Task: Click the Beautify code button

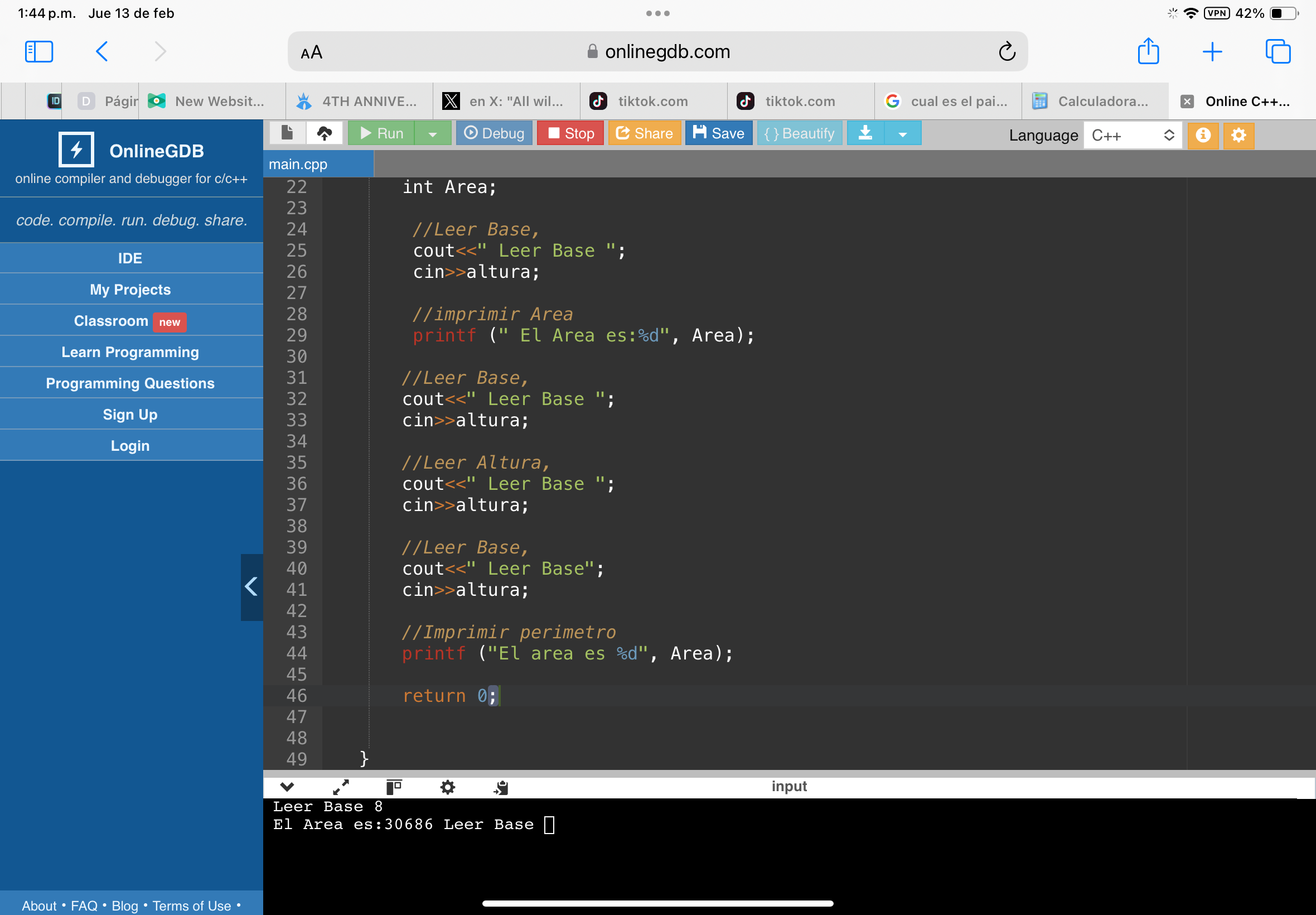Action: (x=799, y=133)
